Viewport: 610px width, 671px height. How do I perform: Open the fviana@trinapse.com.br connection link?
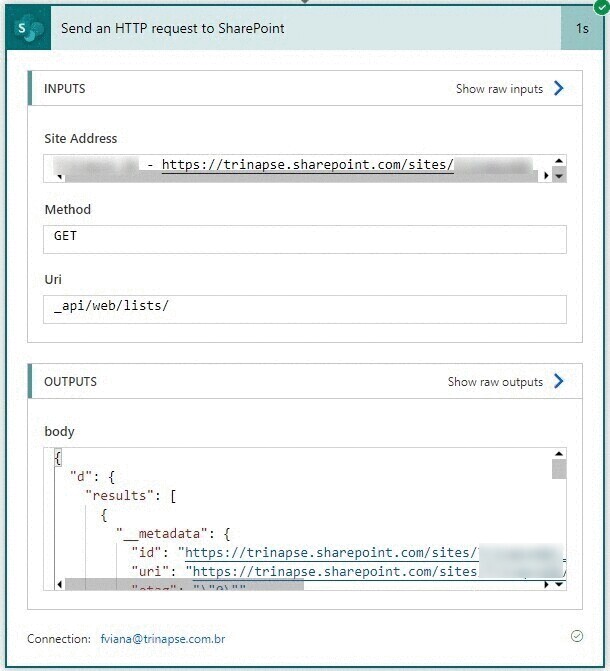162,638
